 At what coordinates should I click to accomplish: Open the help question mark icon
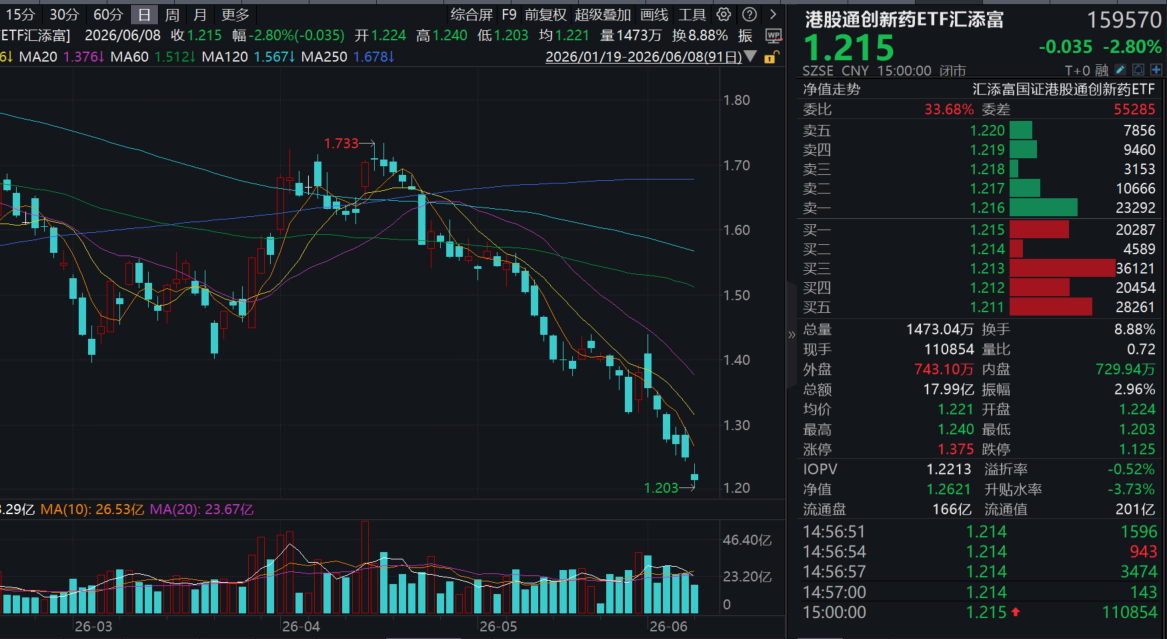pos(749,14)
